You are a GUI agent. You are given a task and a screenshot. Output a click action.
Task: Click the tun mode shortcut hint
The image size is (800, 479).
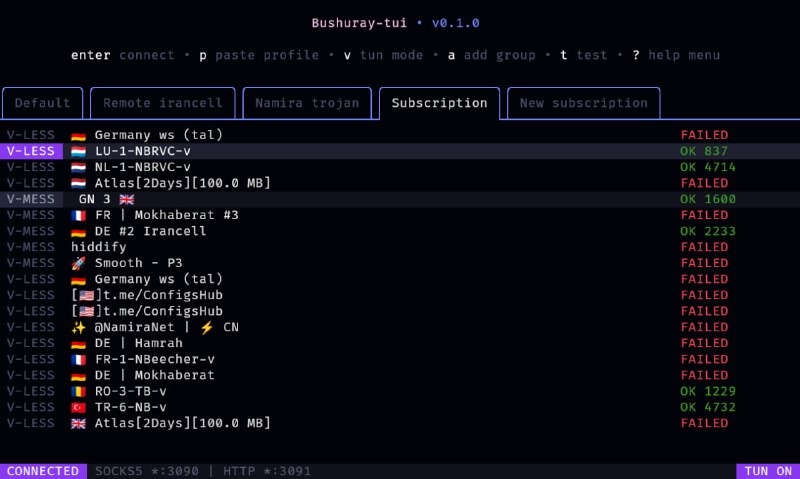tap(383, 55)
